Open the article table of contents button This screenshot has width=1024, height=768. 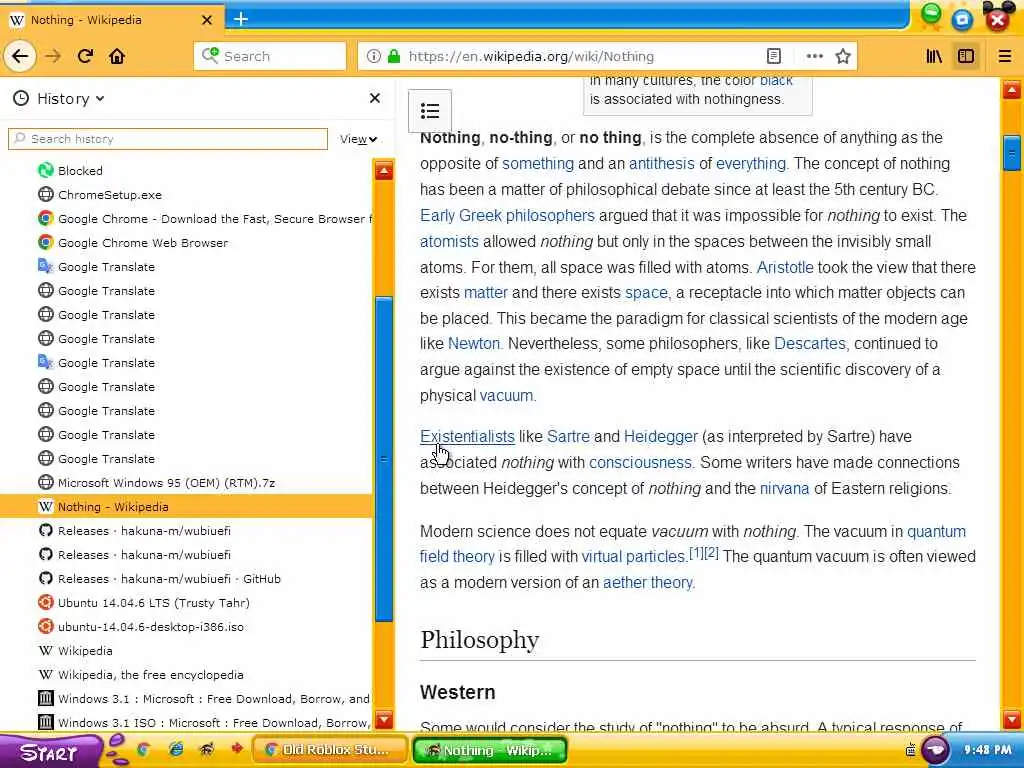[430, 111]
